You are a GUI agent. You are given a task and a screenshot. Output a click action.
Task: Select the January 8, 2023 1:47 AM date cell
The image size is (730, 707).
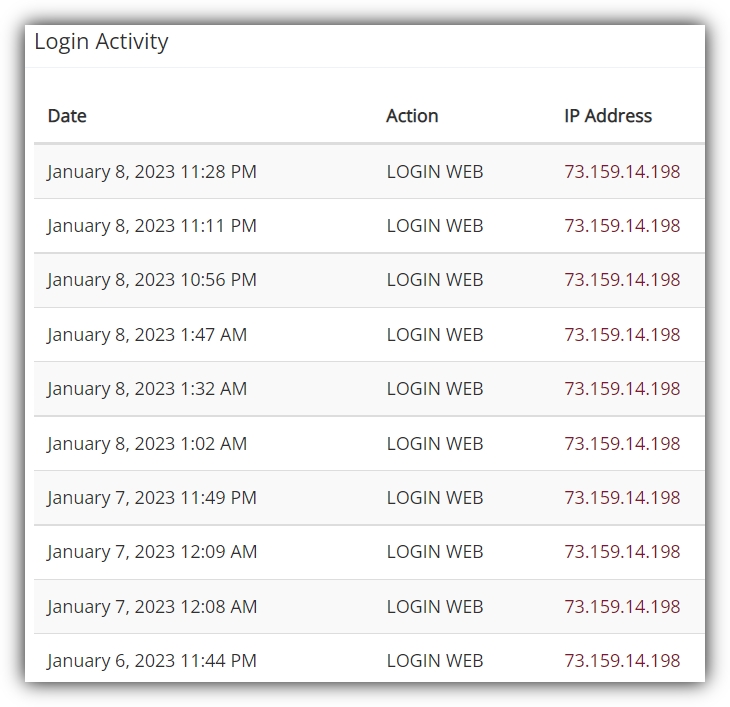click(x=147, y=335)
